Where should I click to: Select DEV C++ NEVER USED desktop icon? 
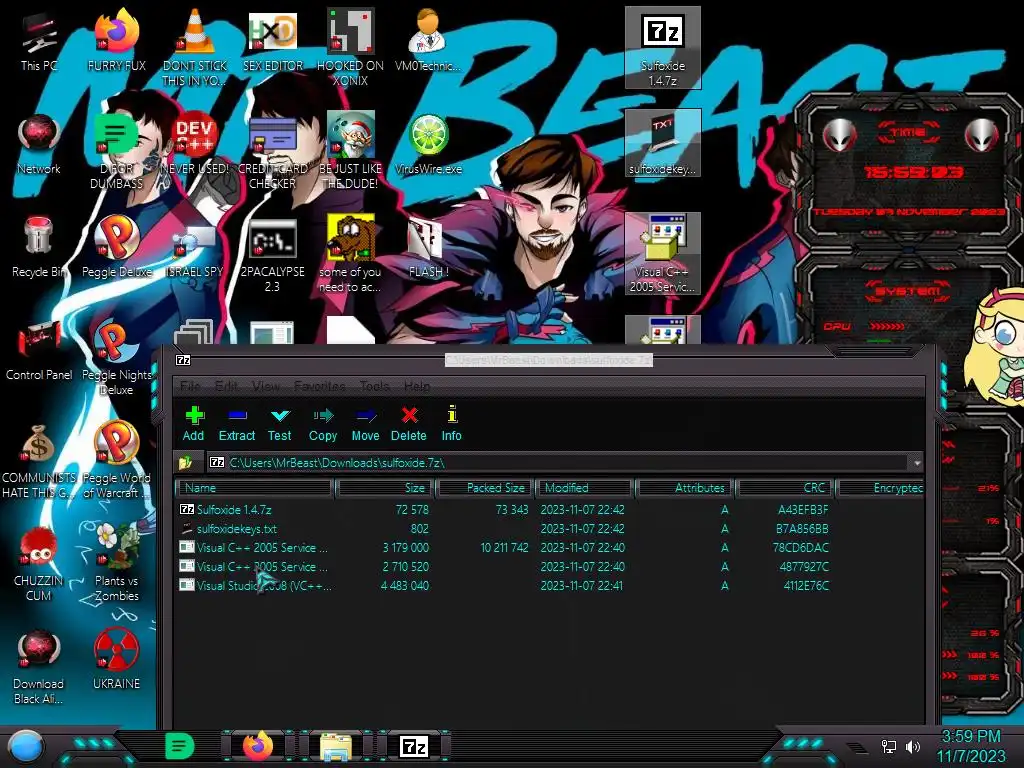click(195, 145)
